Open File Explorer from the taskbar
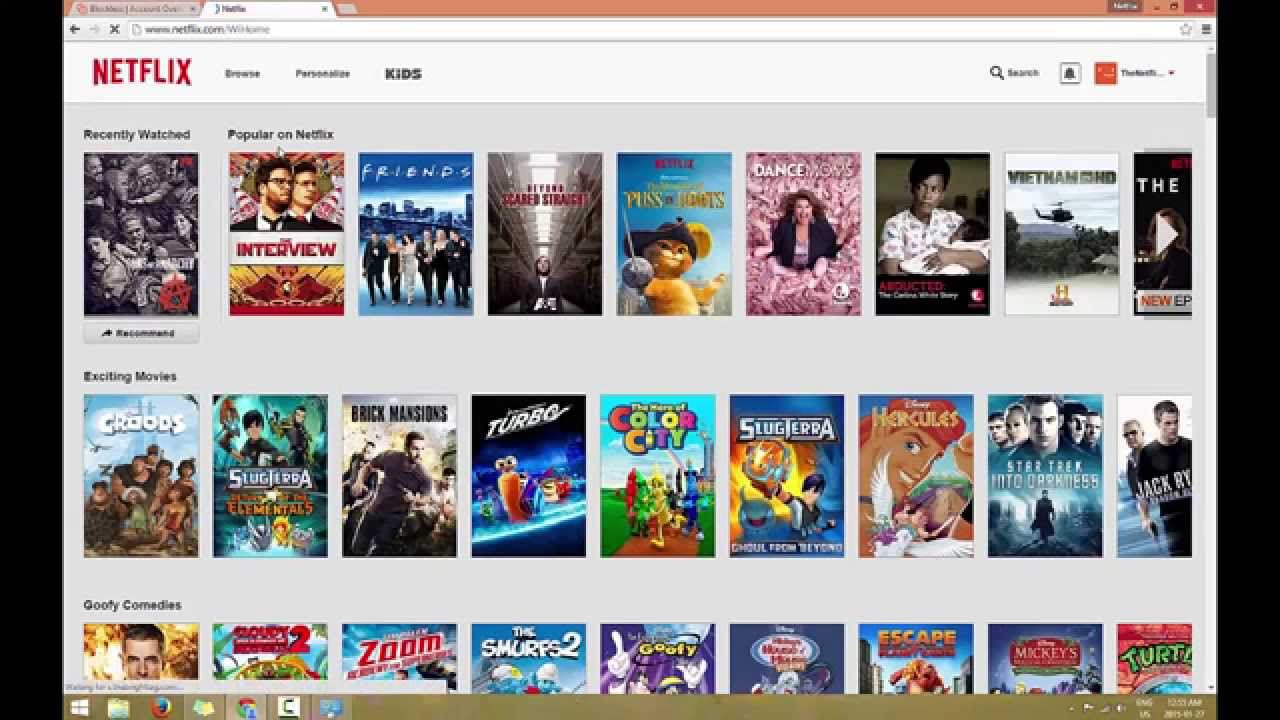 tap(118, 707)
